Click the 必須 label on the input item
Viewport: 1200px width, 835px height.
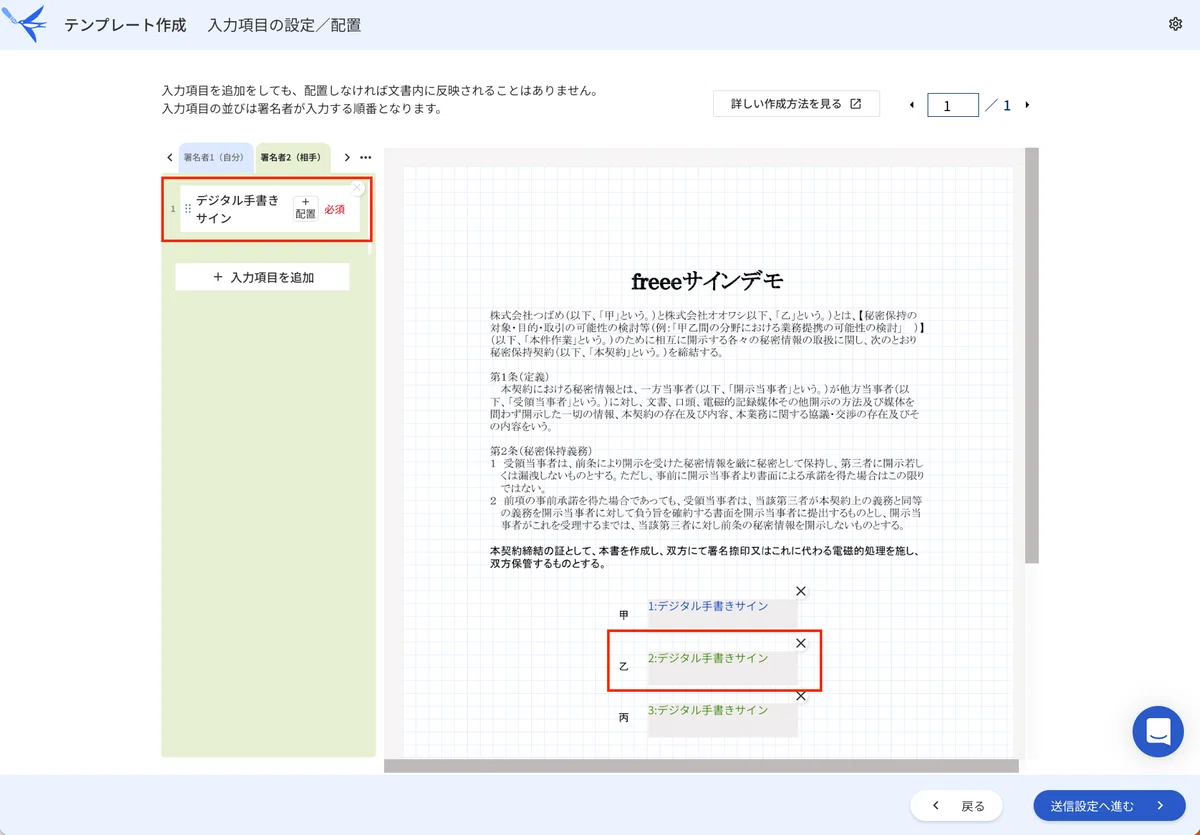(334, 210)
